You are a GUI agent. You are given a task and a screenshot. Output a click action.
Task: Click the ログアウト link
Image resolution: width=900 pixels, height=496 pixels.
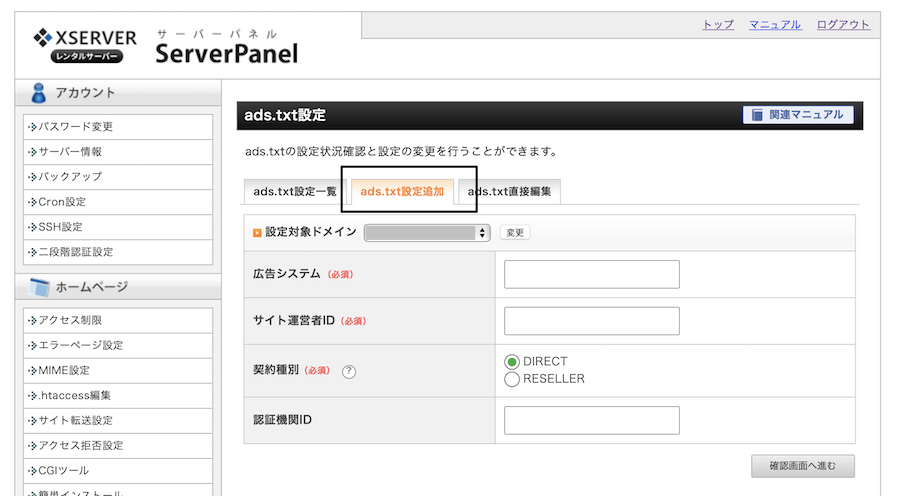click(843, 25)
